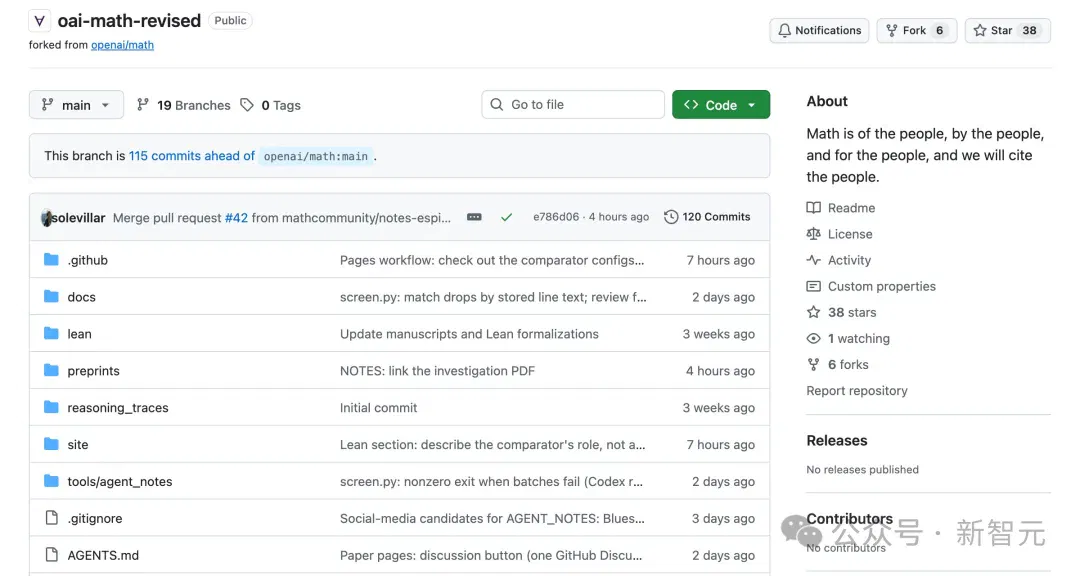Open 'NOTES: link the investigation PDF' commit
This screenshot has width=1080, height=576.
[437, 371]
